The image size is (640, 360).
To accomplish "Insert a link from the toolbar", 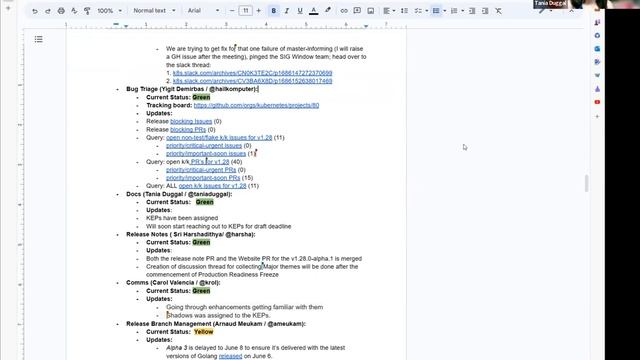I will [344, 11].
